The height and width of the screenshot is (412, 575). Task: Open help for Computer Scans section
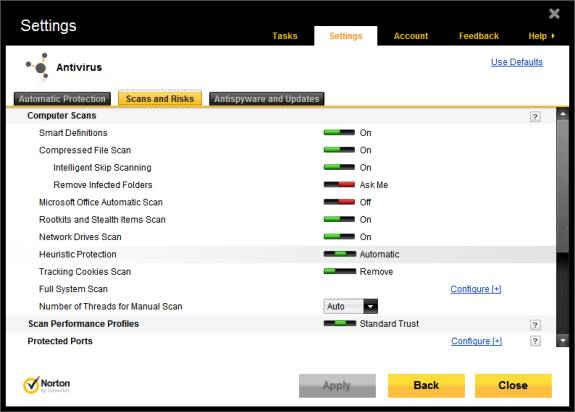535,117
